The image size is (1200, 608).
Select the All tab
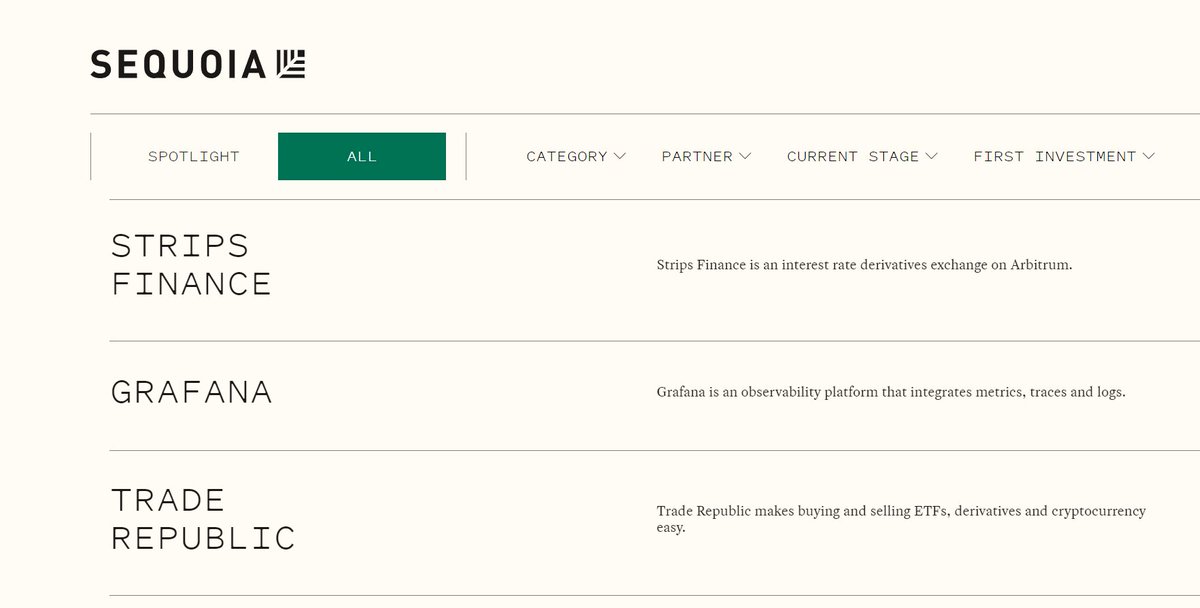(x=362, y=157)
